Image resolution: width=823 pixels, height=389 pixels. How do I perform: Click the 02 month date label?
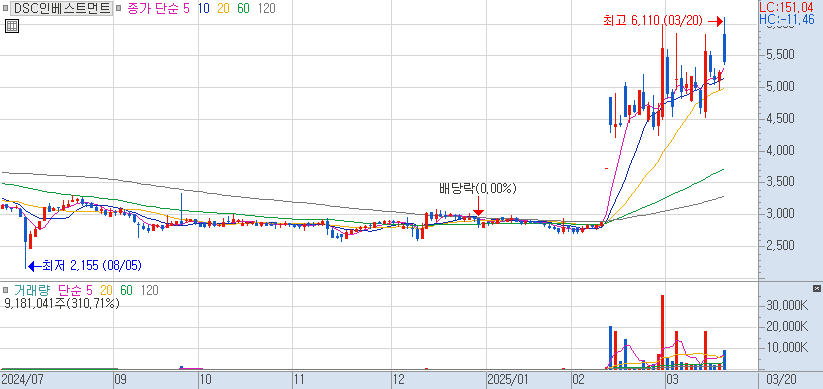[x=578, y=379]
